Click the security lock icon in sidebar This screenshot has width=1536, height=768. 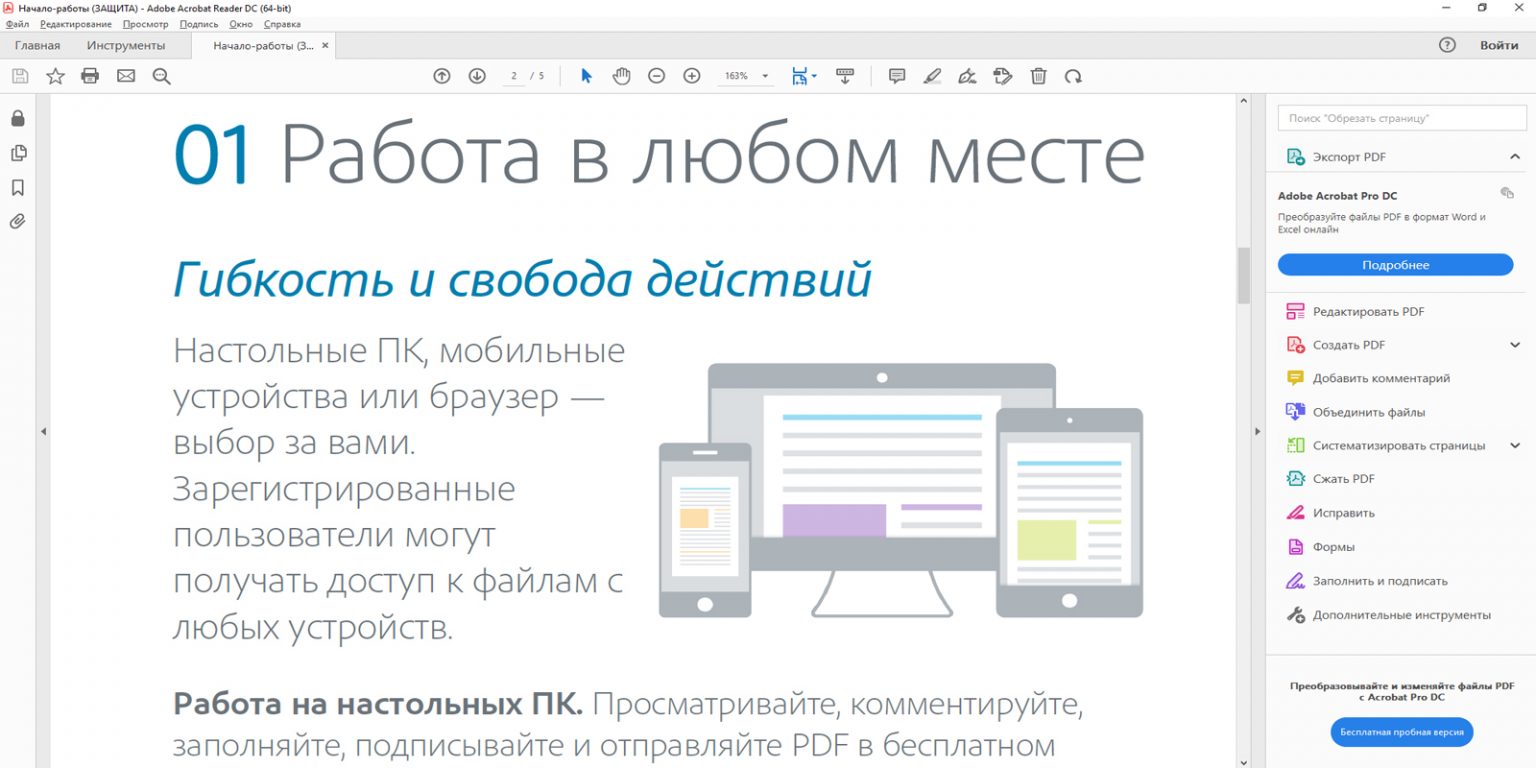click(16, 118)
